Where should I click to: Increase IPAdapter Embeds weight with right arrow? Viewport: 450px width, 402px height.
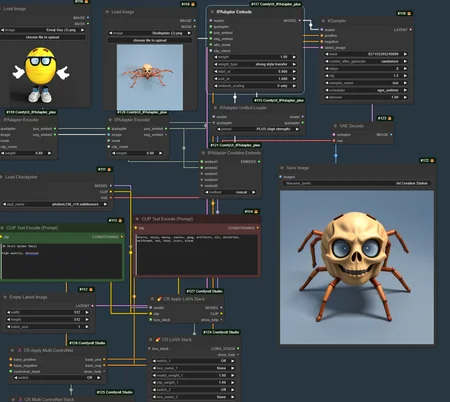point(294,57)
